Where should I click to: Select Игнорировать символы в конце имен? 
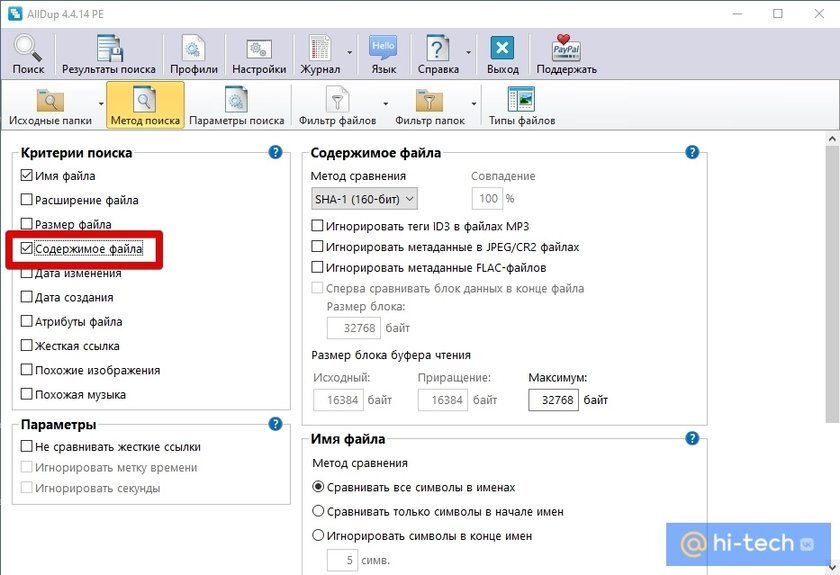(318, 535)
